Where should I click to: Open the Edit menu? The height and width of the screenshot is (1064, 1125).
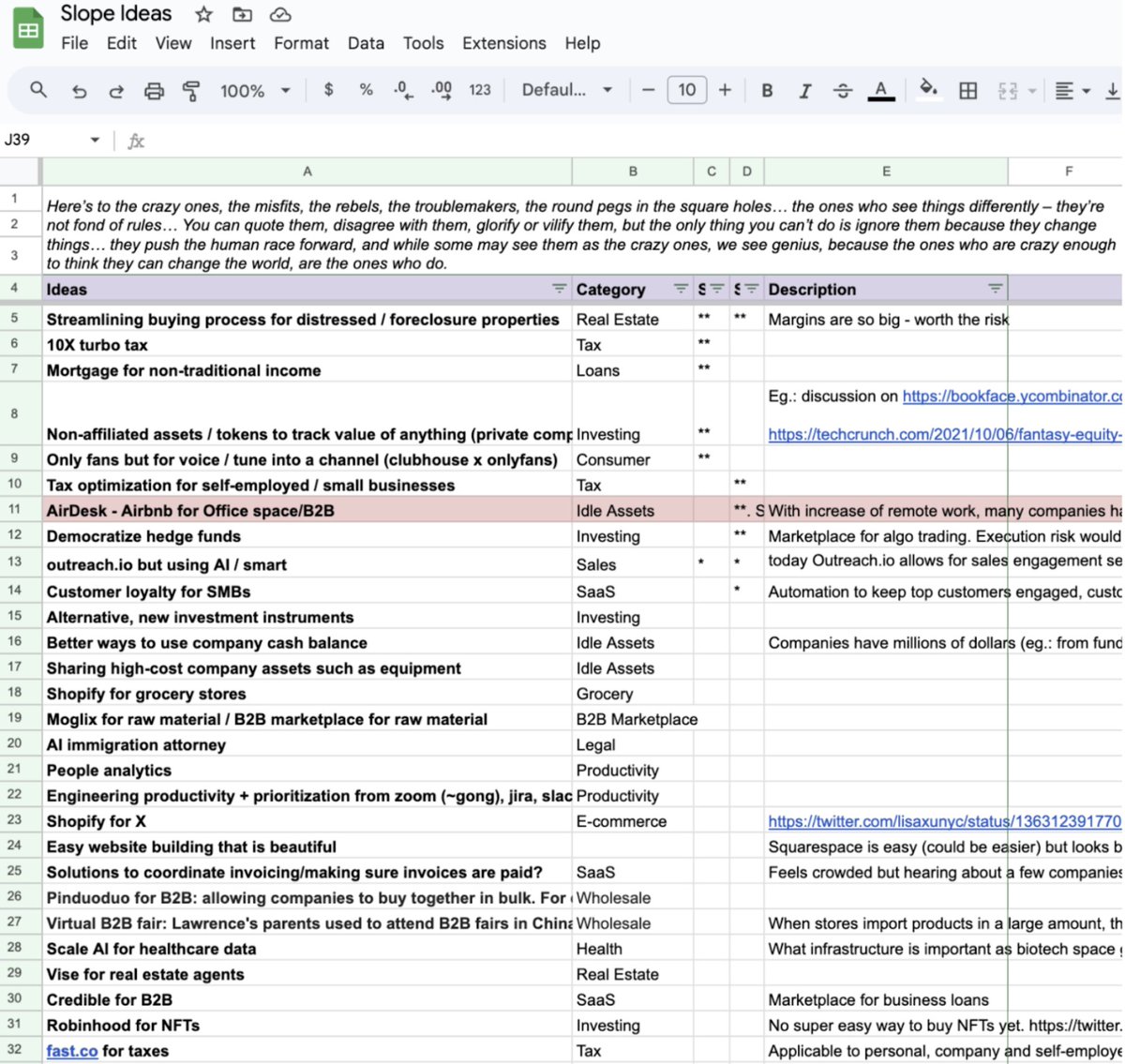point(121,43)
